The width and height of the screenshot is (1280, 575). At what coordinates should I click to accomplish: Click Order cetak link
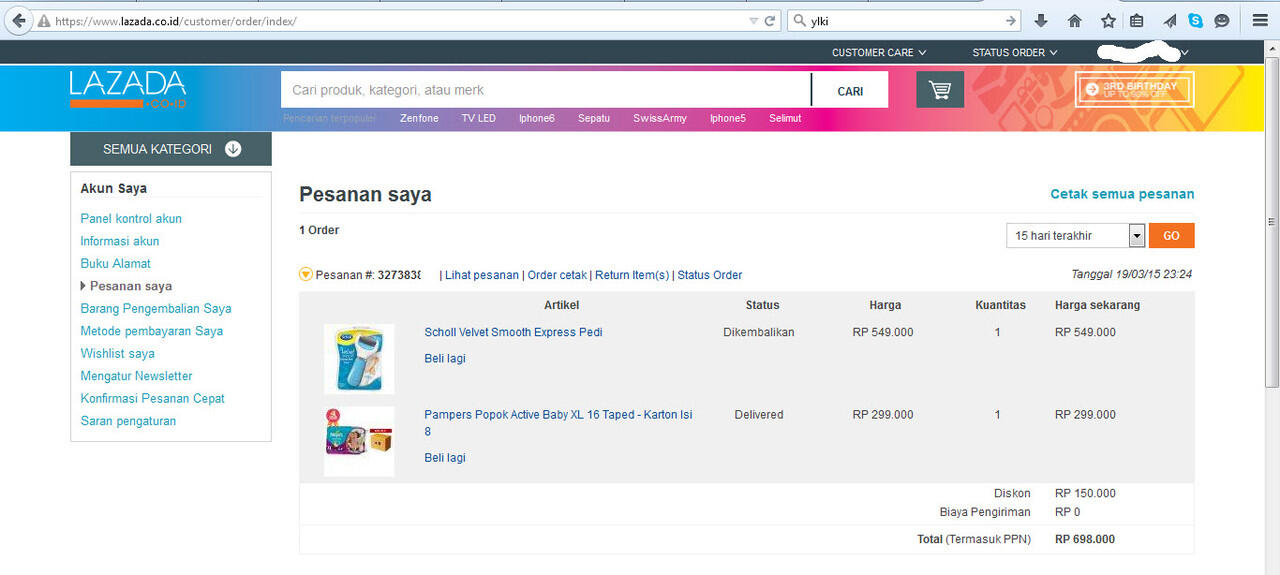click(557, 275)
